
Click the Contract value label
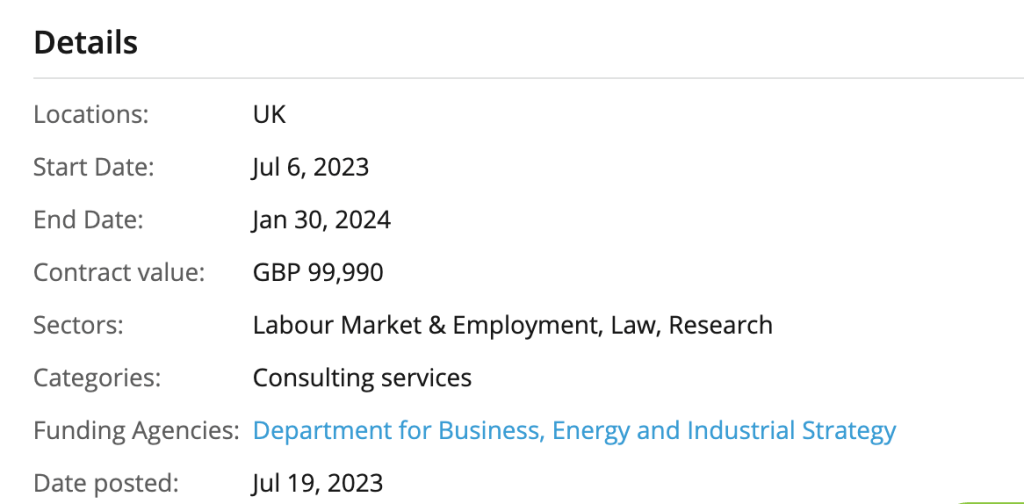119,272
